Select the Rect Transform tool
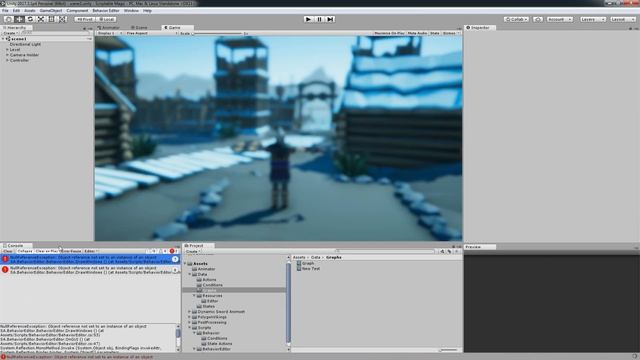This screenshot has height=360, width=640. pos(51,19)
